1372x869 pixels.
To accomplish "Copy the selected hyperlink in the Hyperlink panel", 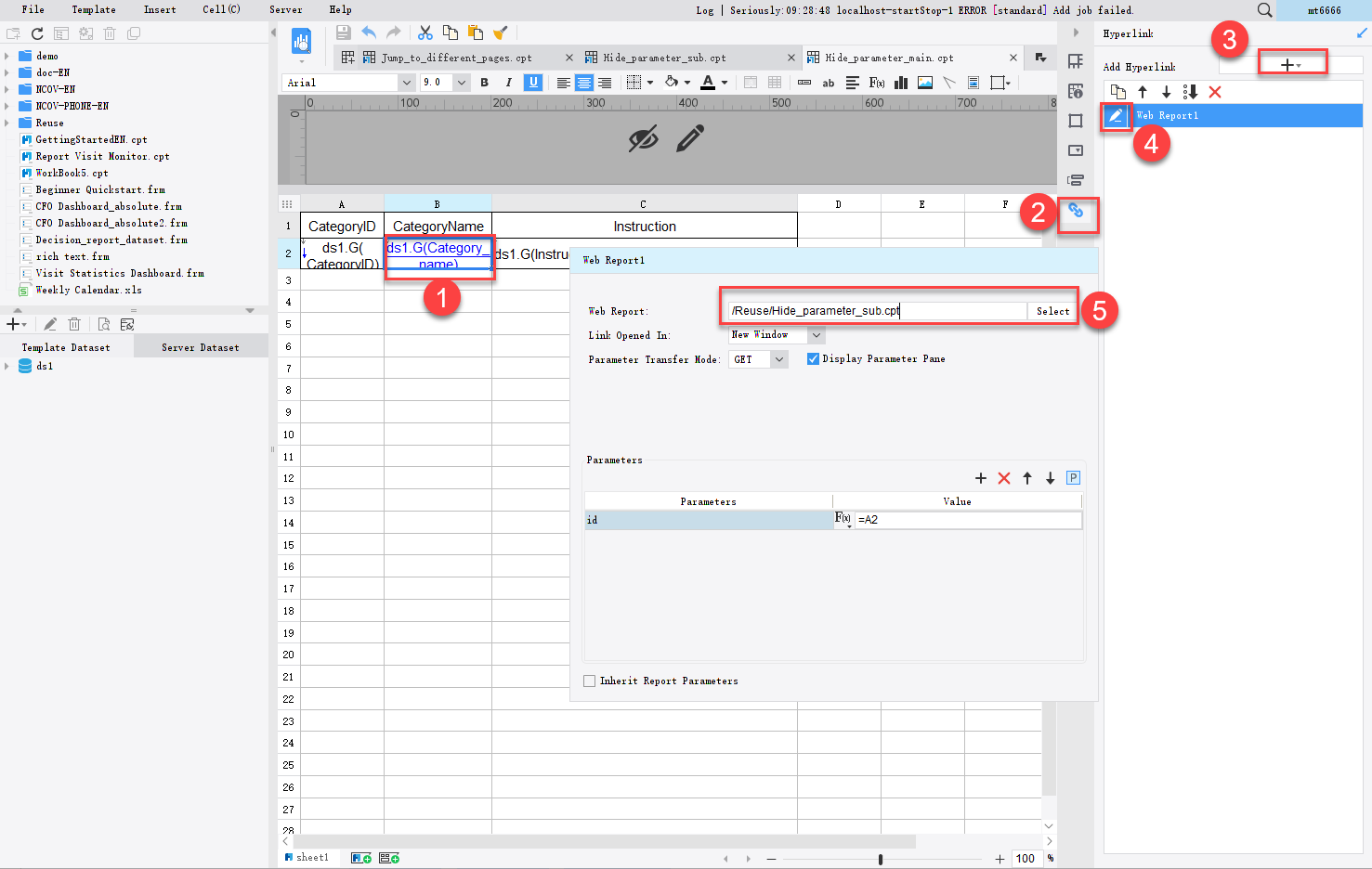I will (x=1118, y=92).
